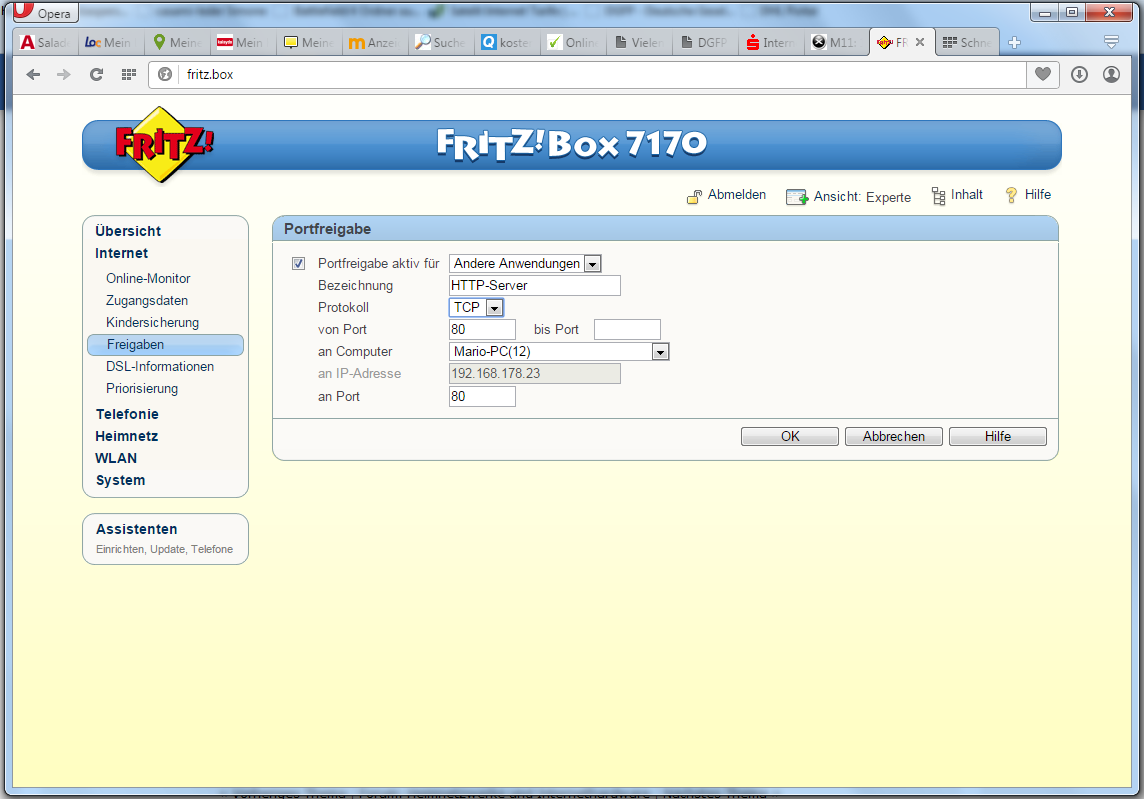Viewport: 1144px width, 799px height.
Task: Open Übersicht in sidebar
Action: coord(128,231)
